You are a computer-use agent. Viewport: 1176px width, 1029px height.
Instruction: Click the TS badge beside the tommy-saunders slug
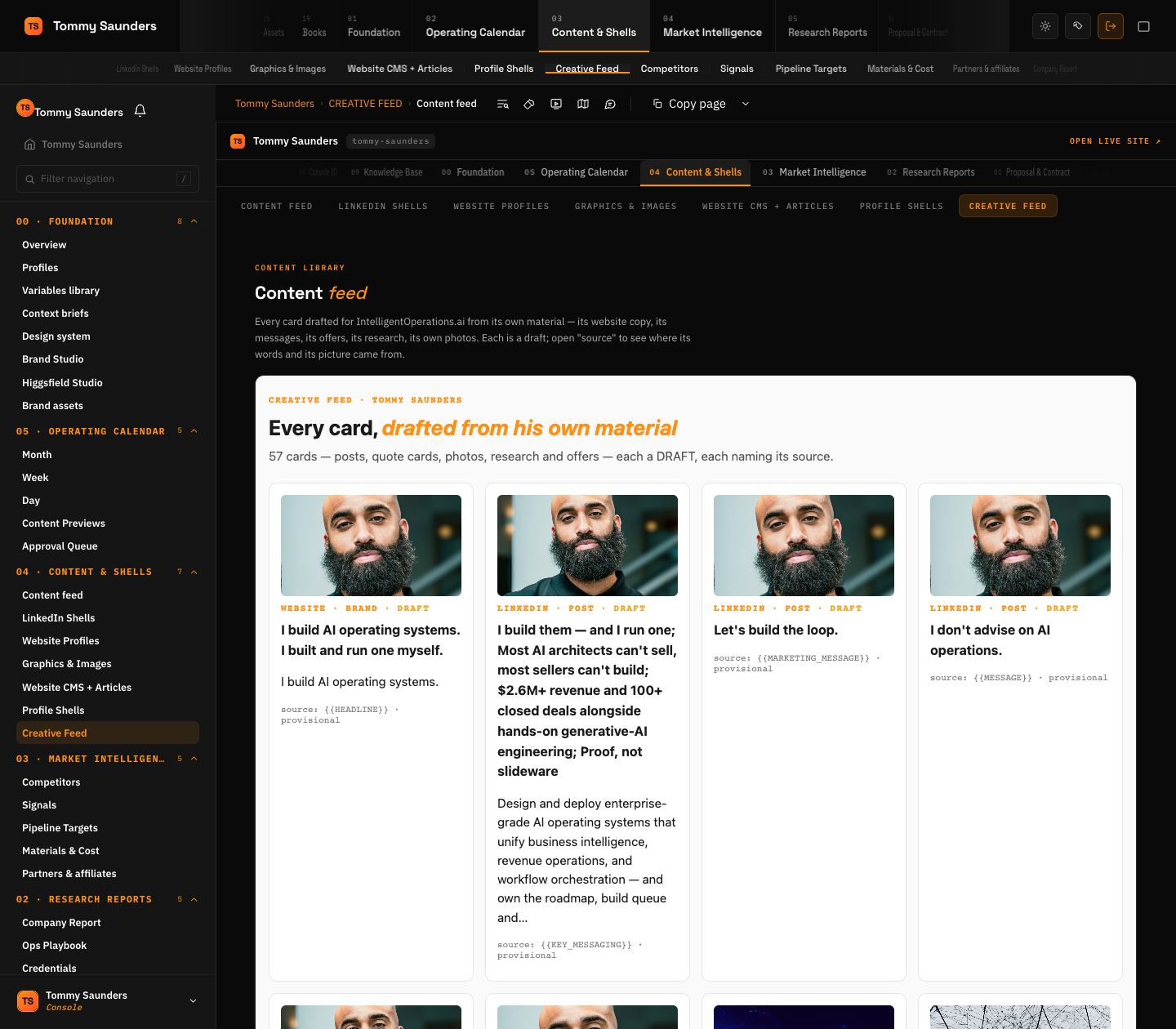tap(238, 141)
